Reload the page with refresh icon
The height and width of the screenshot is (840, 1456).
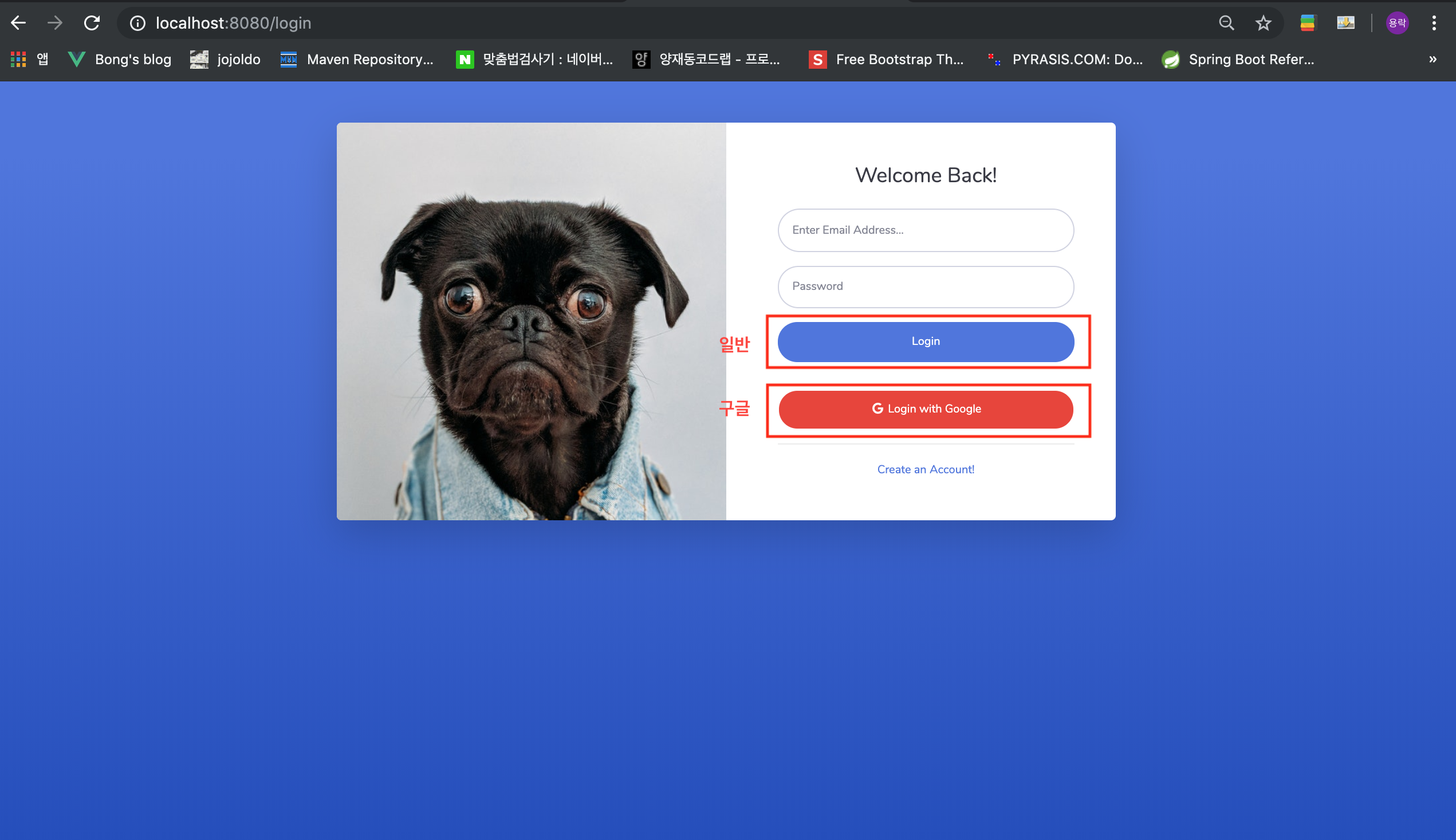(92, 23)
